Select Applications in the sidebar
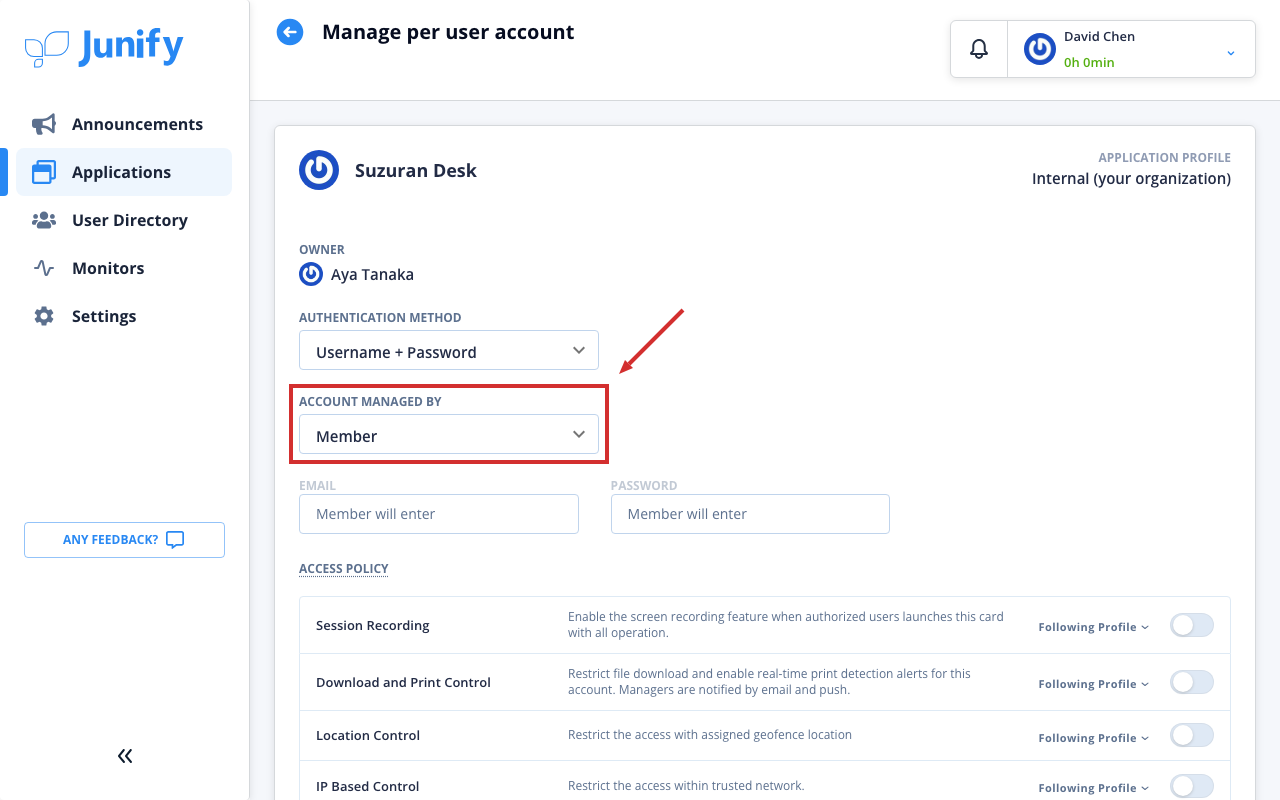 point(124,172)
